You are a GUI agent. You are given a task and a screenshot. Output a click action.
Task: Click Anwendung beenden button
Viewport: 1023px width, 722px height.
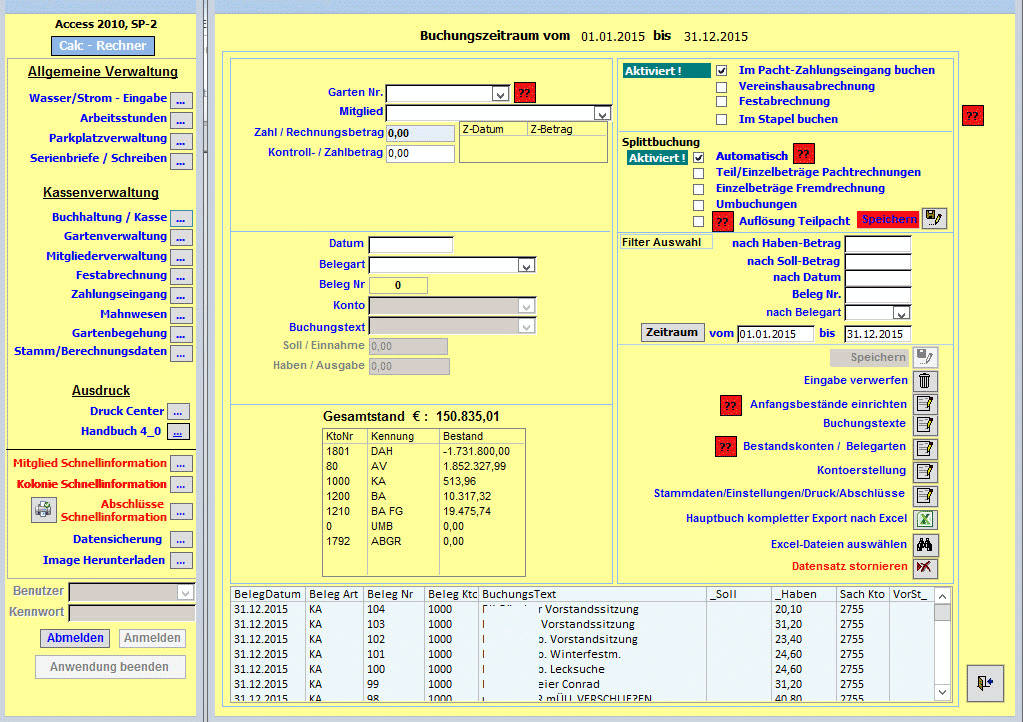tap(110, 667)
